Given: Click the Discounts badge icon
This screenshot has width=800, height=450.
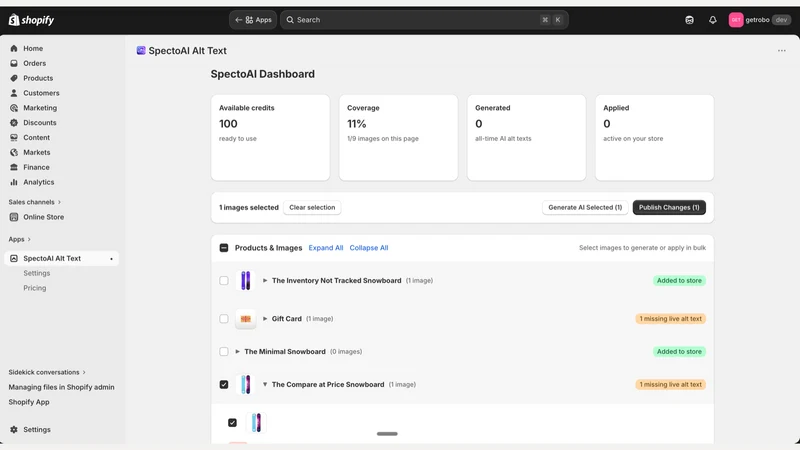Looking at the screenshot, I should (x=14, y=122).
